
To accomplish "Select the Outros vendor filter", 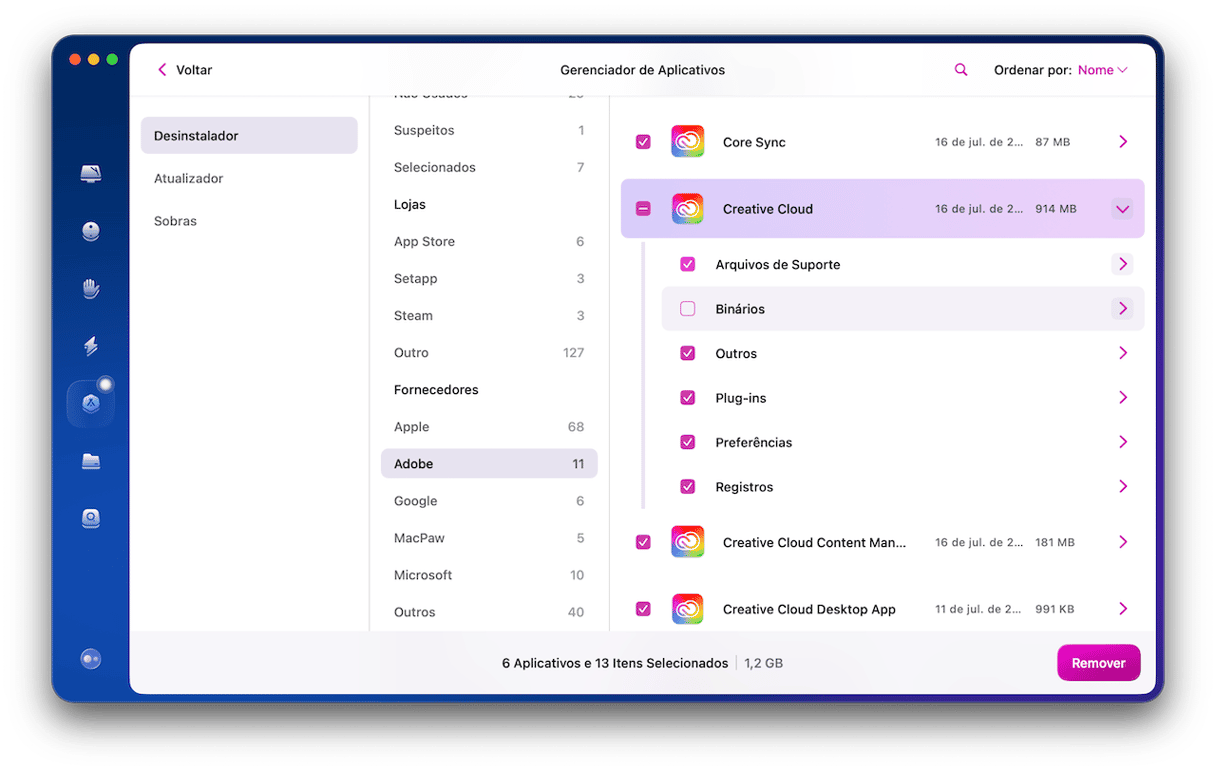I will click(489, 612).
